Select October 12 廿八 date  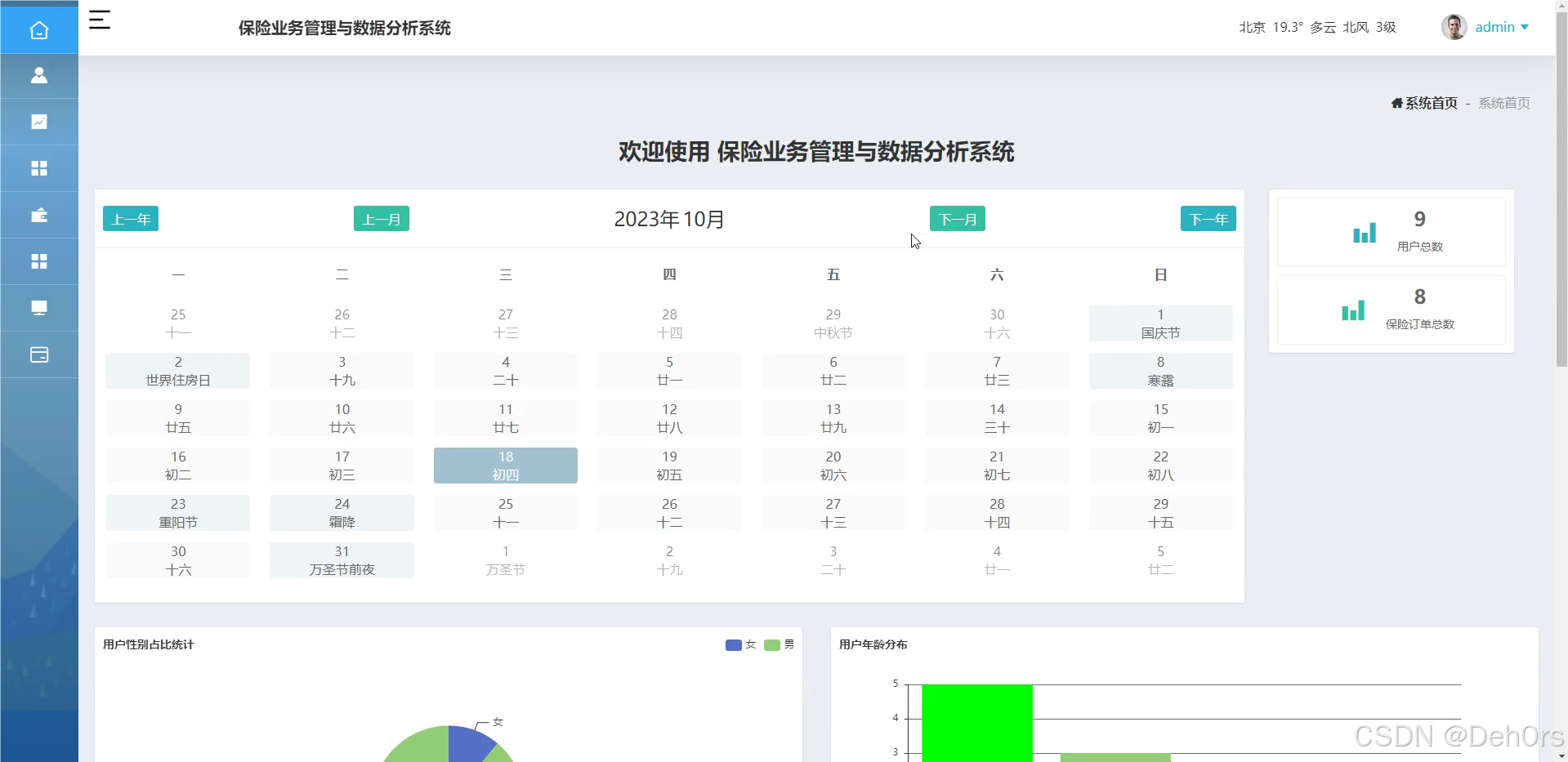point(669,418)
